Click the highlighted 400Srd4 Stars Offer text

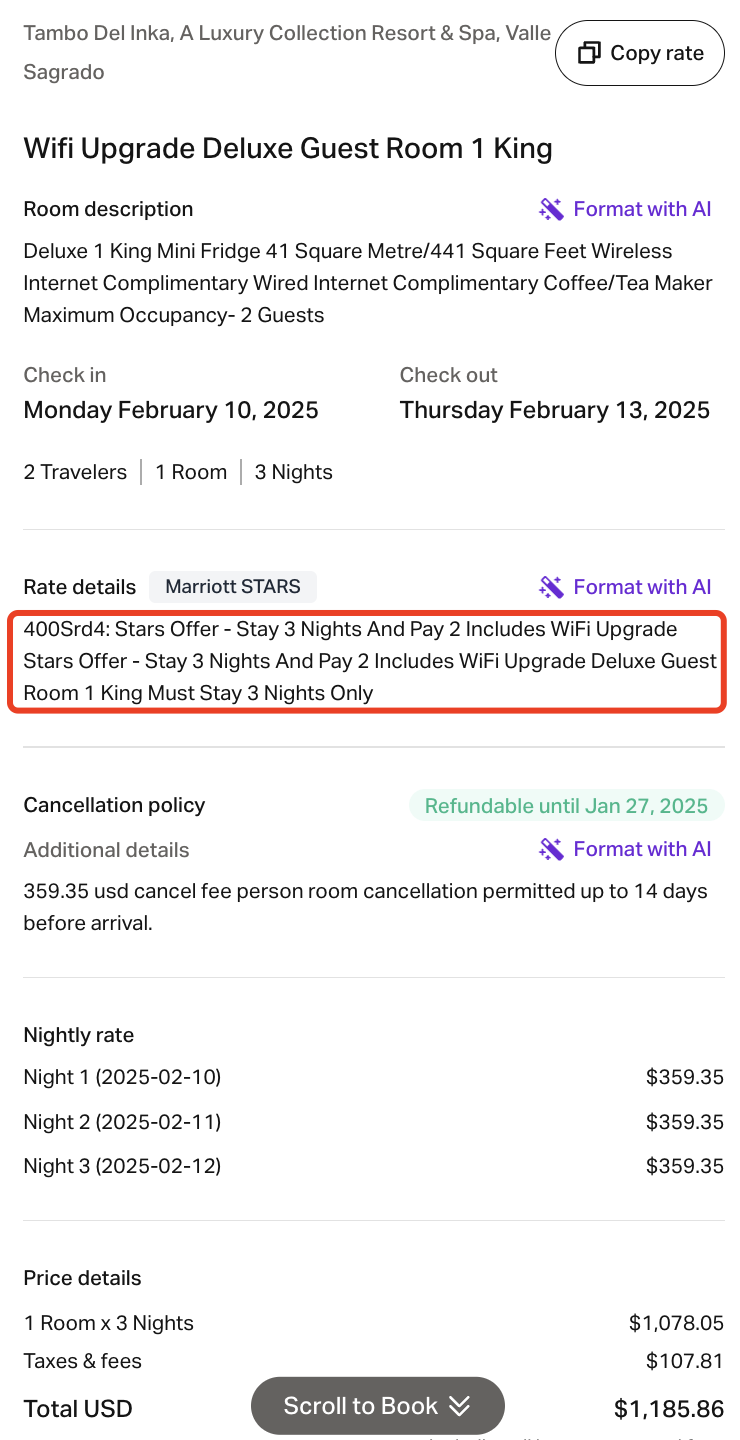pyautogui.click(x=367, y=661)
